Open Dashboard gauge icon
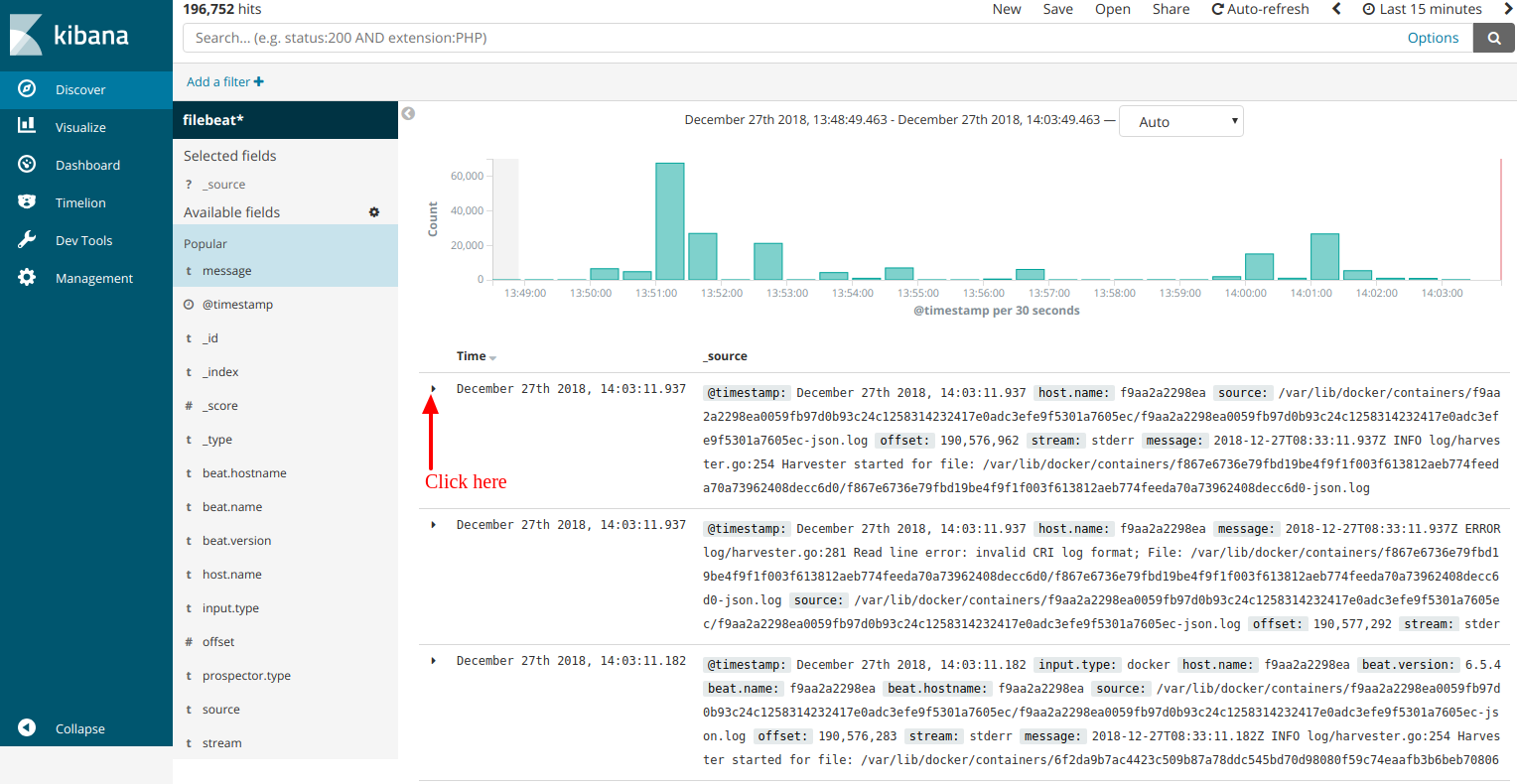Viewport: 1517px width, 784px height. 27,164
